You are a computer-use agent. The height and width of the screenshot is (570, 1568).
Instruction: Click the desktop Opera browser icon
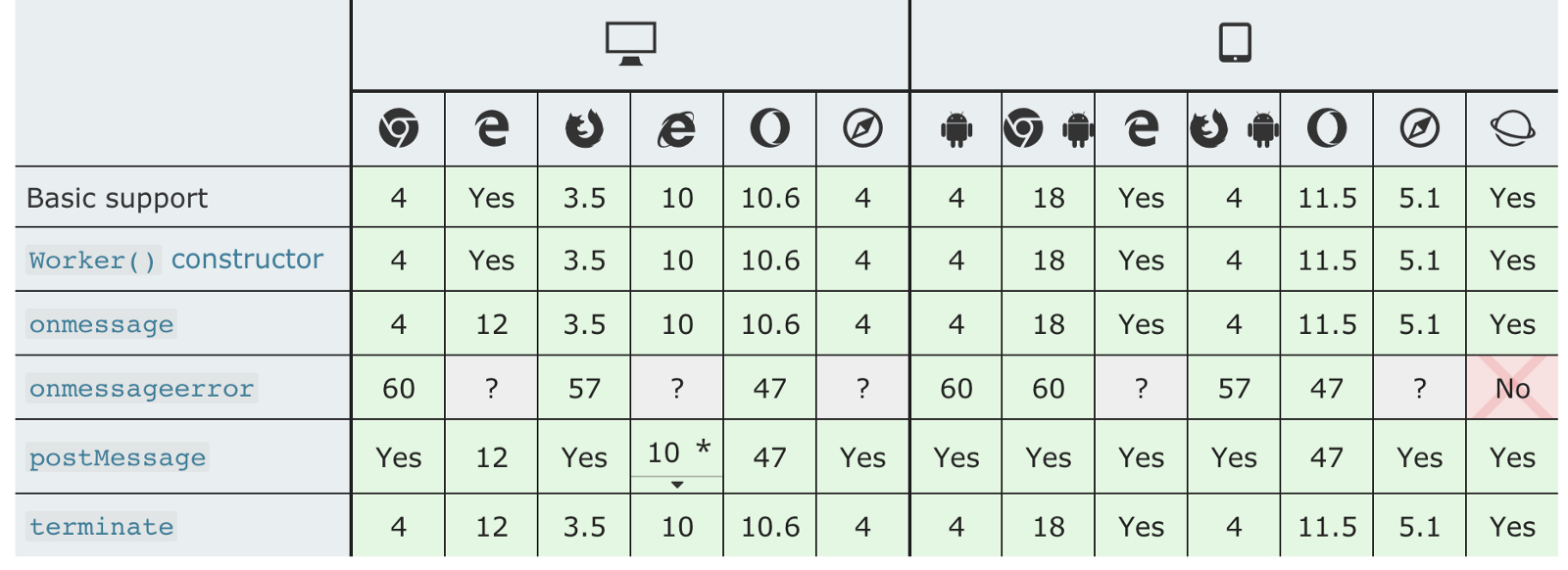(x=769, y=128)
